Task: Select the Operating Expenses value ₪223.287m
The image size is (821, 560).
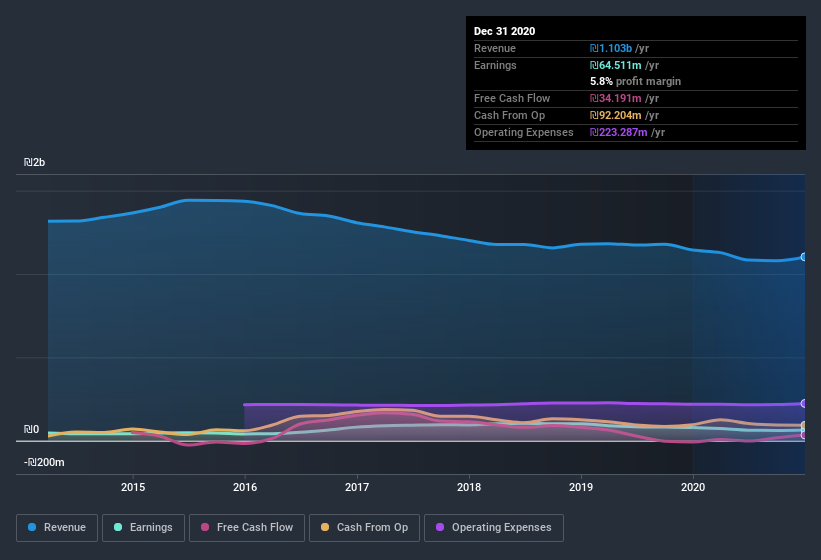Action: (x=619, y=132)
